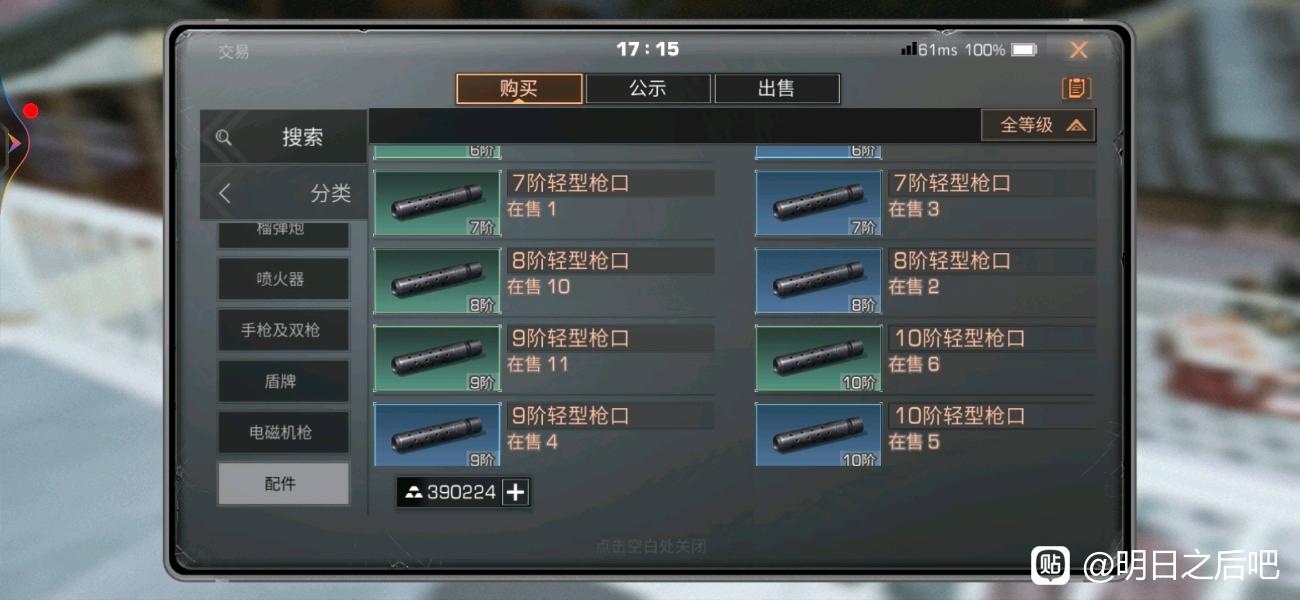Viewport: 1300px width, 600px height.
Task: Click blue 10阶轻型枪口 thumbnail with 5 on sale
Action: tap(818, 435)
